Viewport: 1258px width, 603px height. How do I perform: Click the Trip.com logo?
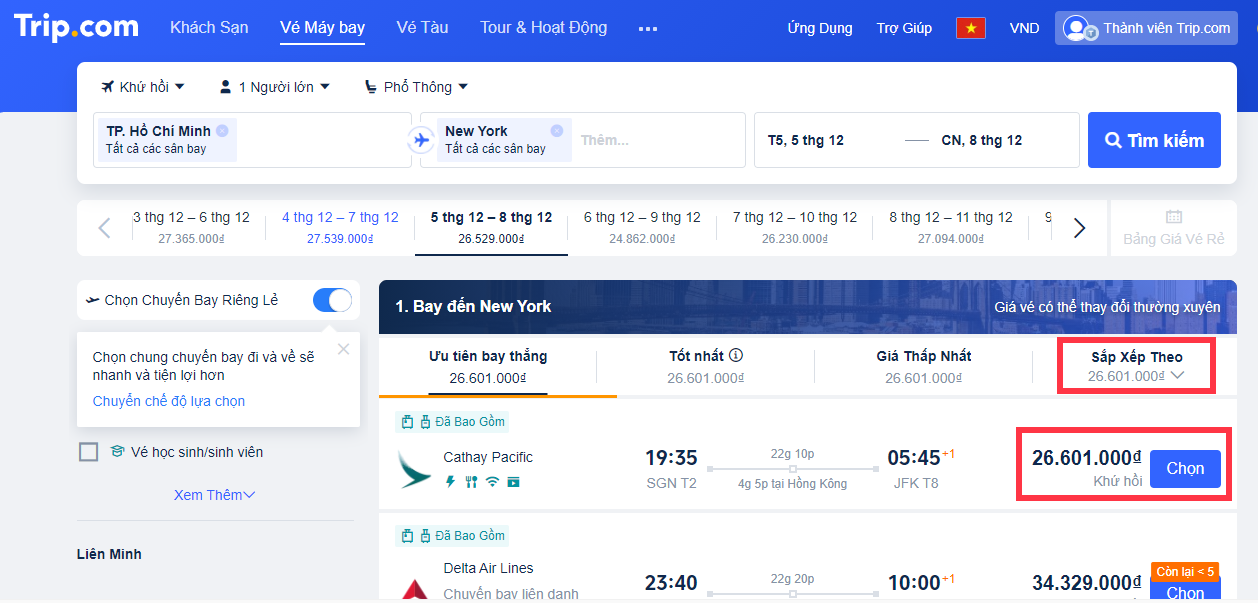coord(76,27)
